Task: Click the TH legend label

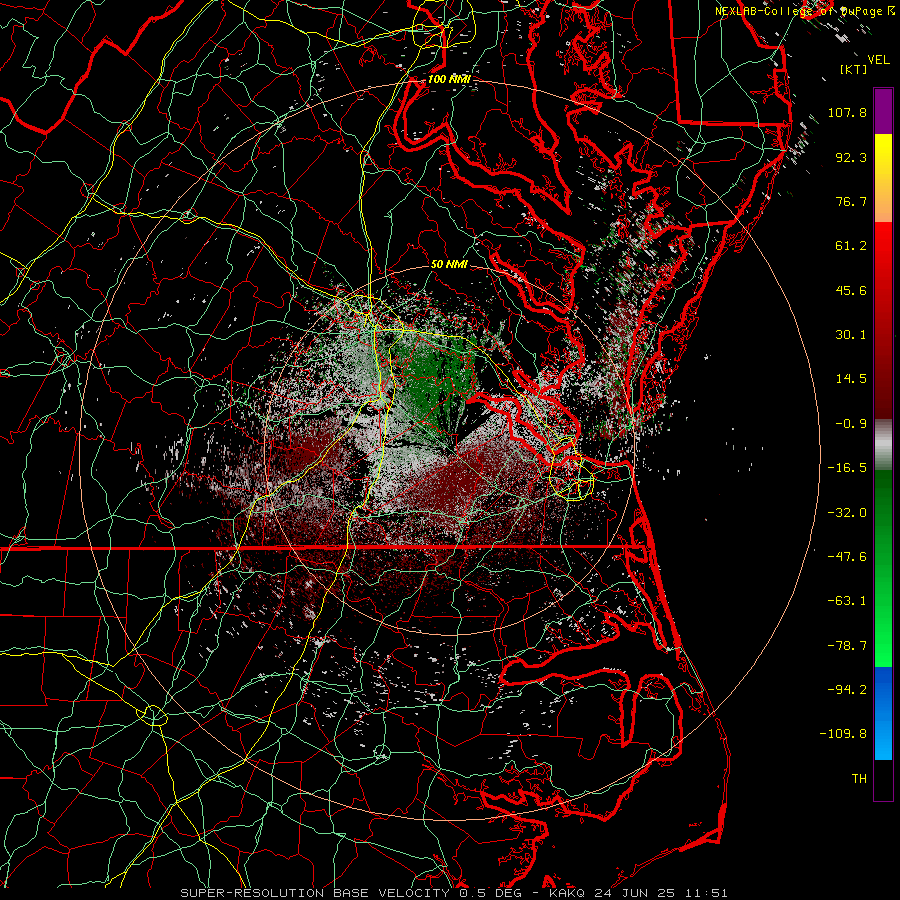Action: [859, 779]
